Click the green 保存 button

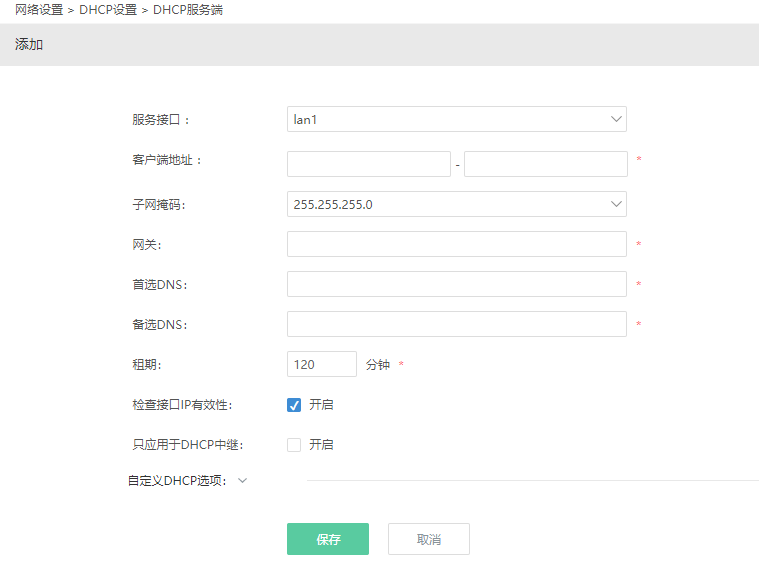[328, 539]
